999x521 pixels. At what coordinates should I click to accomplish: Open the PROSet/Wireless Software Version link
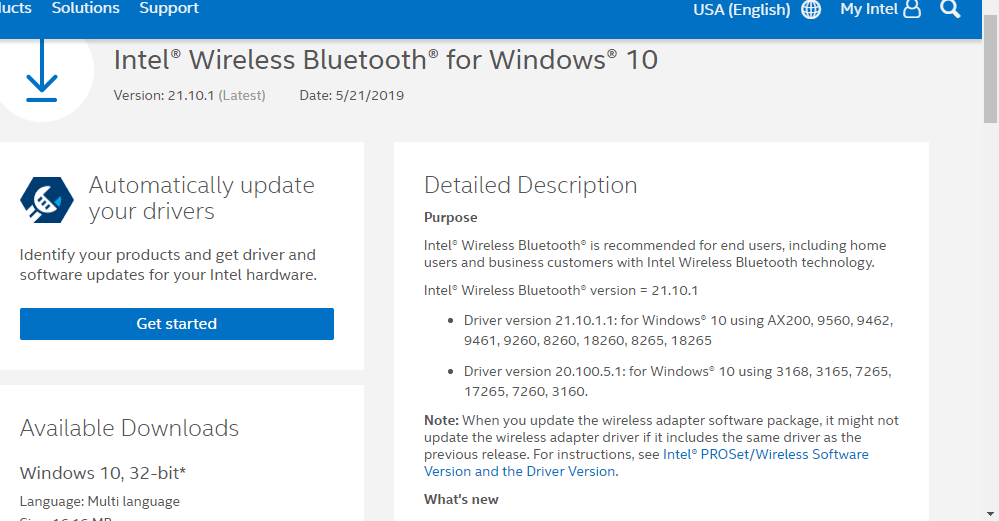[765, 455]
